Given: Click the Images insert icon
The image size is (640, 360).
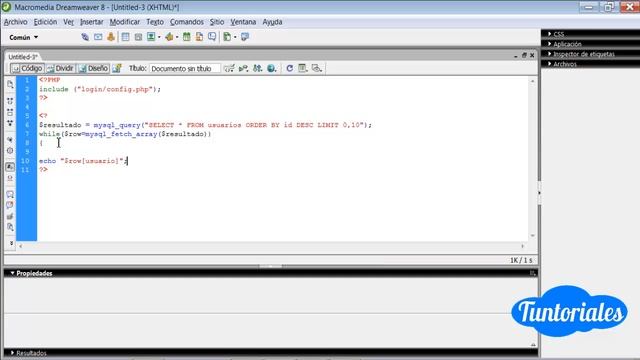Looking at the screenshot, I should (x=151, y=37).
